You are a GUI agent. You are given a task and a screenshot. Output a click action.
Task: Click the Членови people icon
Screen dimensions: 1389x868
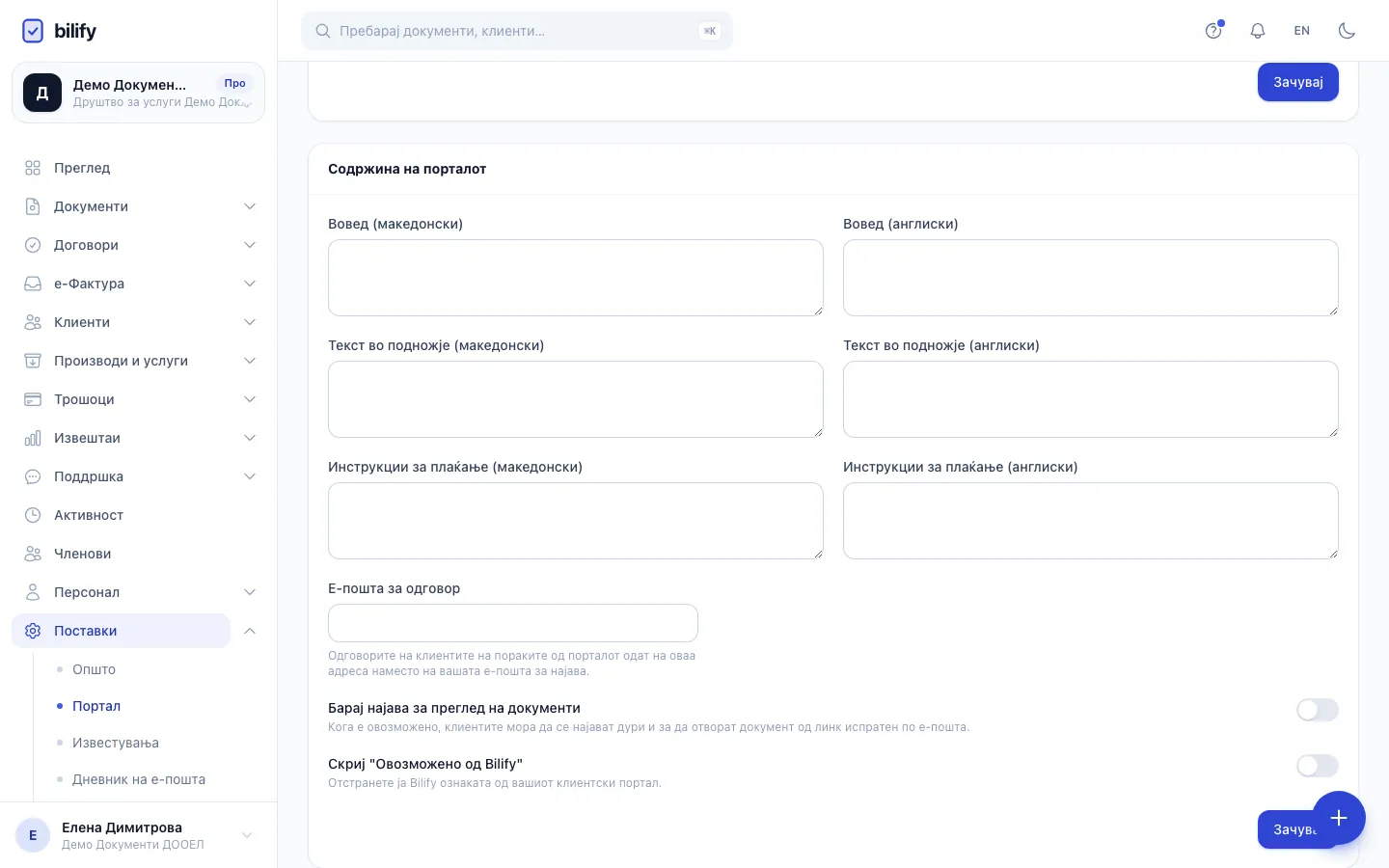tap(33, 554)
